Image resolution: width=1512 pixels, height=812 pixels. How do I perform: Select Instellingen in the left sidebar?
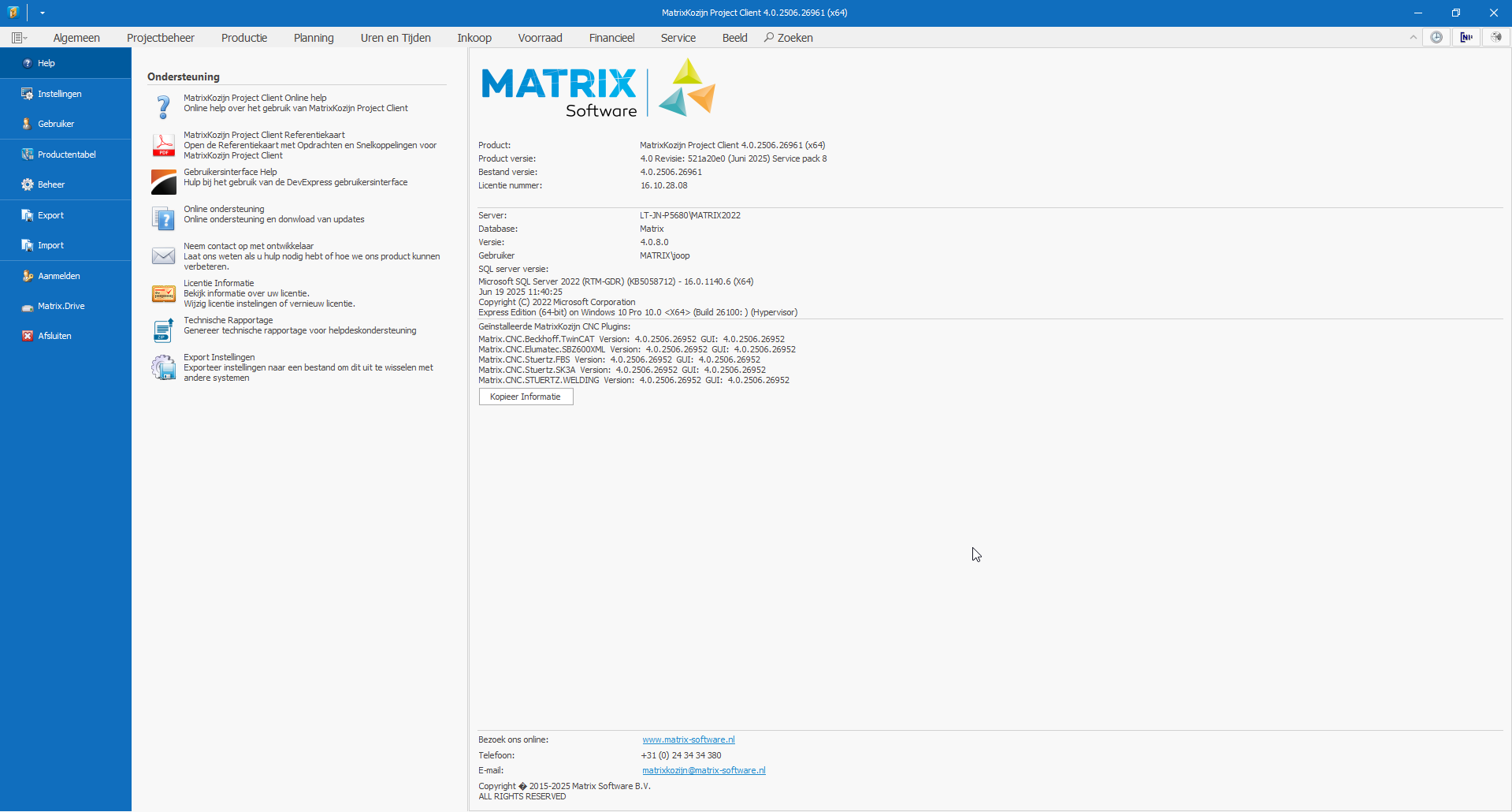(59, 94)
